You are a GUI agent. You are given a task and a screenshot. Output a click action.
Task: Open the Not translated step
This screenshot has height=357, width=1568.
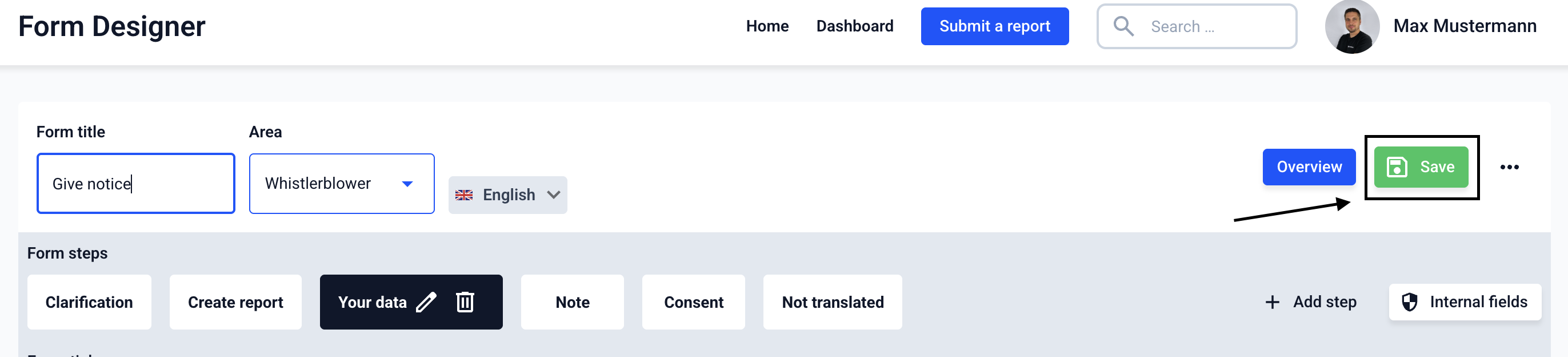click(832, 302)
